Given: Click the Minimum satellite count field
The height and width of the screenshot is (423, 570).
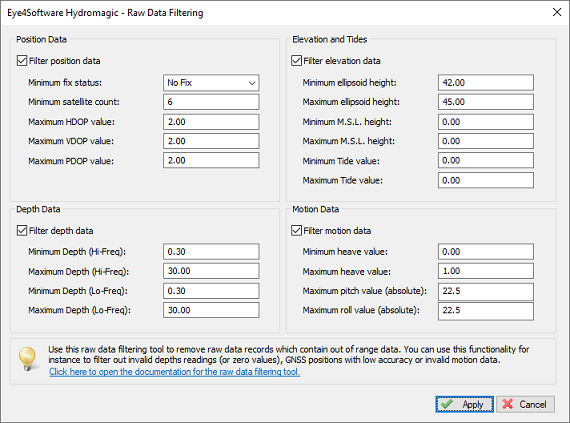Looking at the screenshot, I should (211, 102).
